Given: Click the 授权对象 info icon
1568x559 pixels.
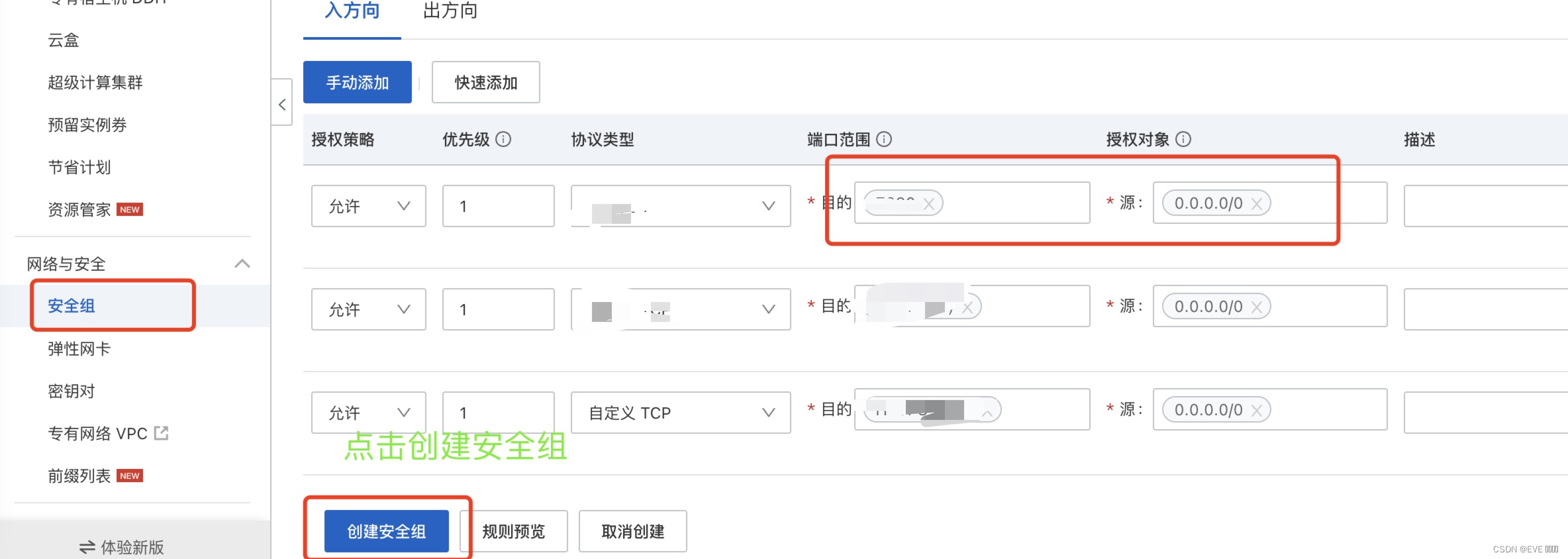Looking at the screenshot, I should [1184, 140].
